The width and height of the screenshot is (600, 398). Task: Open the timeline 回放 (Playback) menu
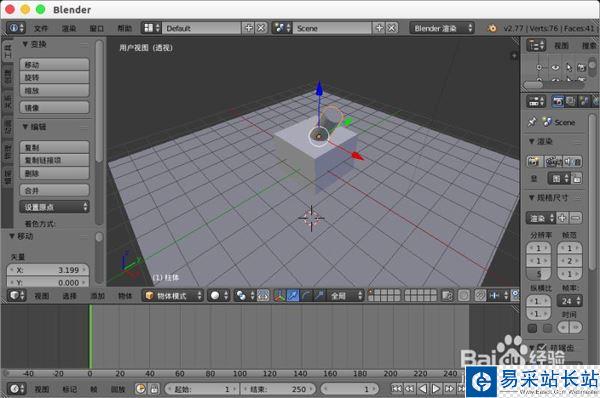click(118, 389)
